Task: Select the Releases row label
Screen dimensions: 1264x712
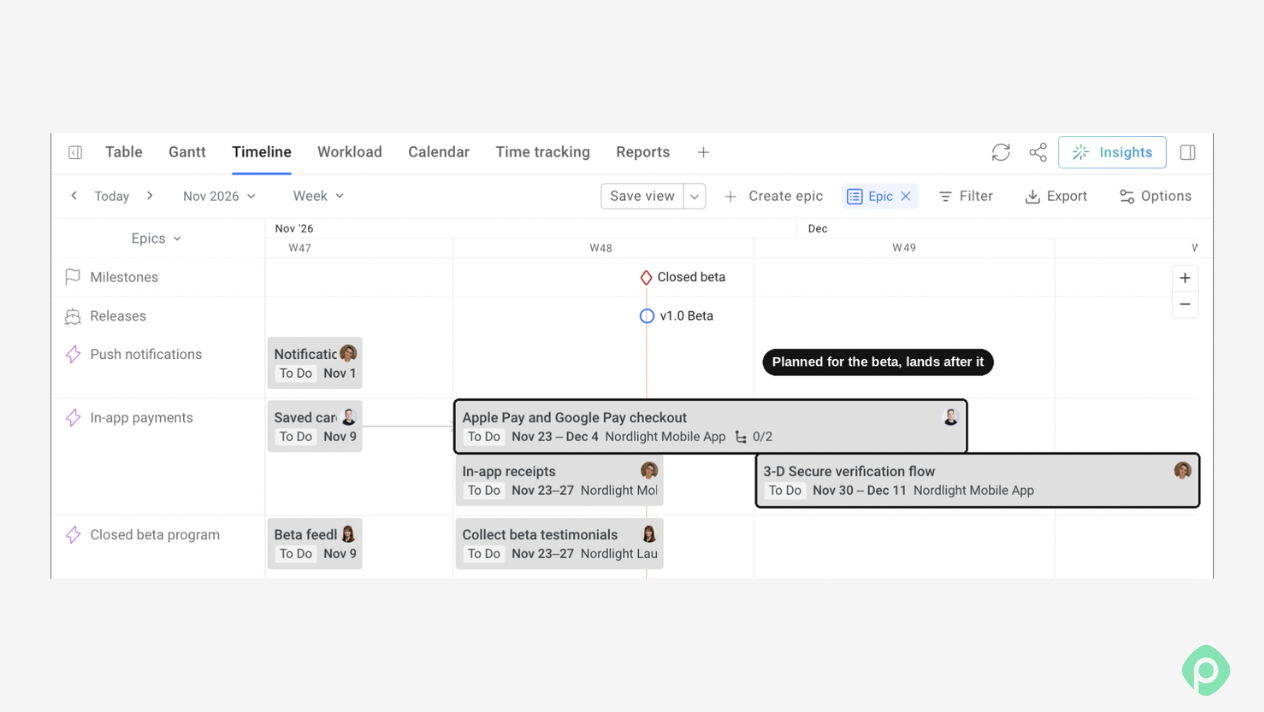Action: coord(118,316)
